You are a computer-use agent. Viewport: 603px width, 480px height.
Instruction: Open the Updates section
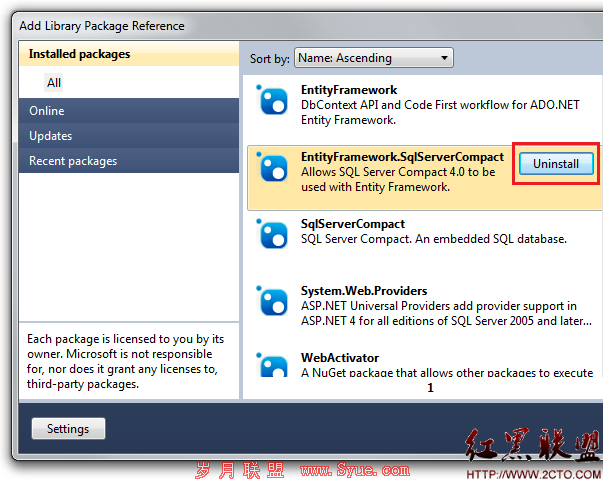point(129,136)
